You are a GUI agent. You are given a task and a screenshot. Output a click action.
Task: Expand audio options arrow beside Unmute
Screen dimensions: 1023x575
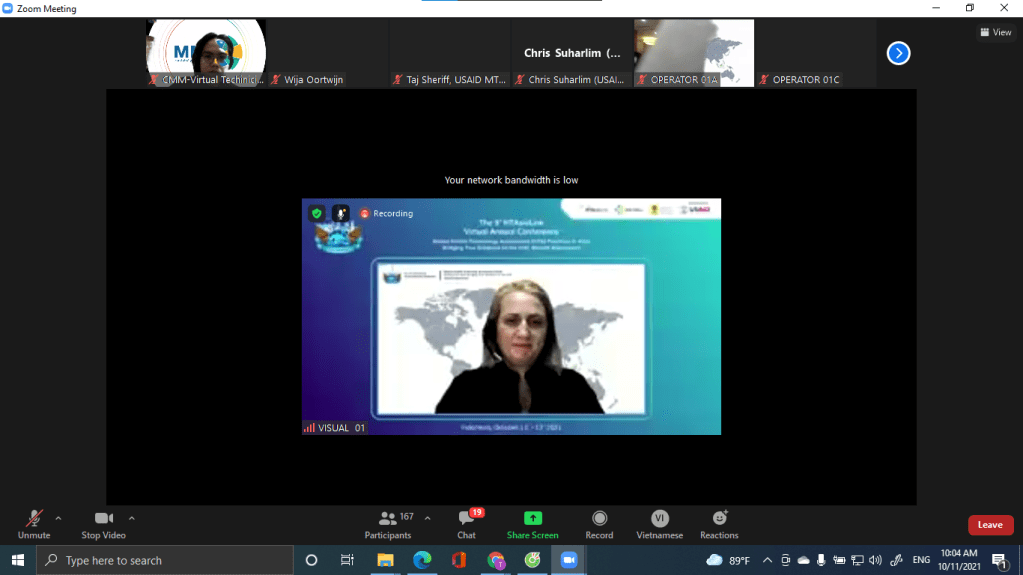58,518
